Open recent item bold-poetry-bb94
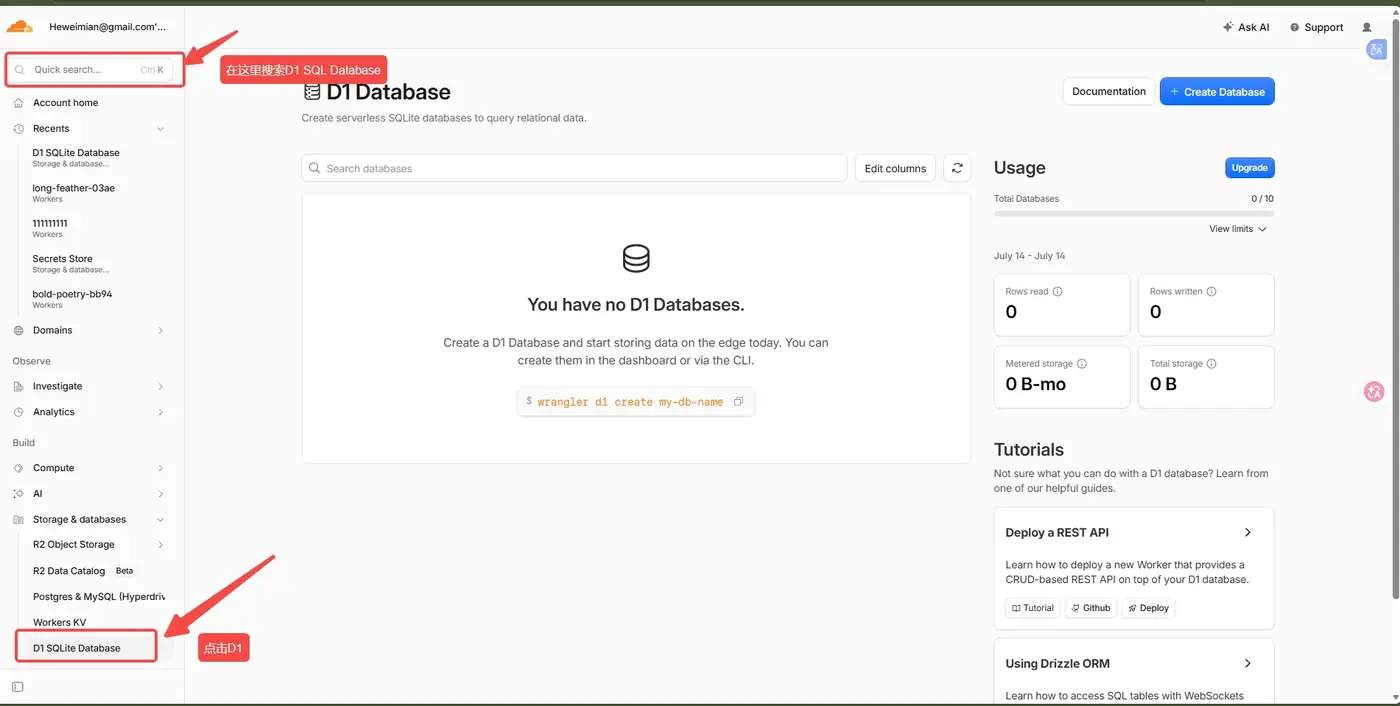1400x706 pixels. pos(72,299)
